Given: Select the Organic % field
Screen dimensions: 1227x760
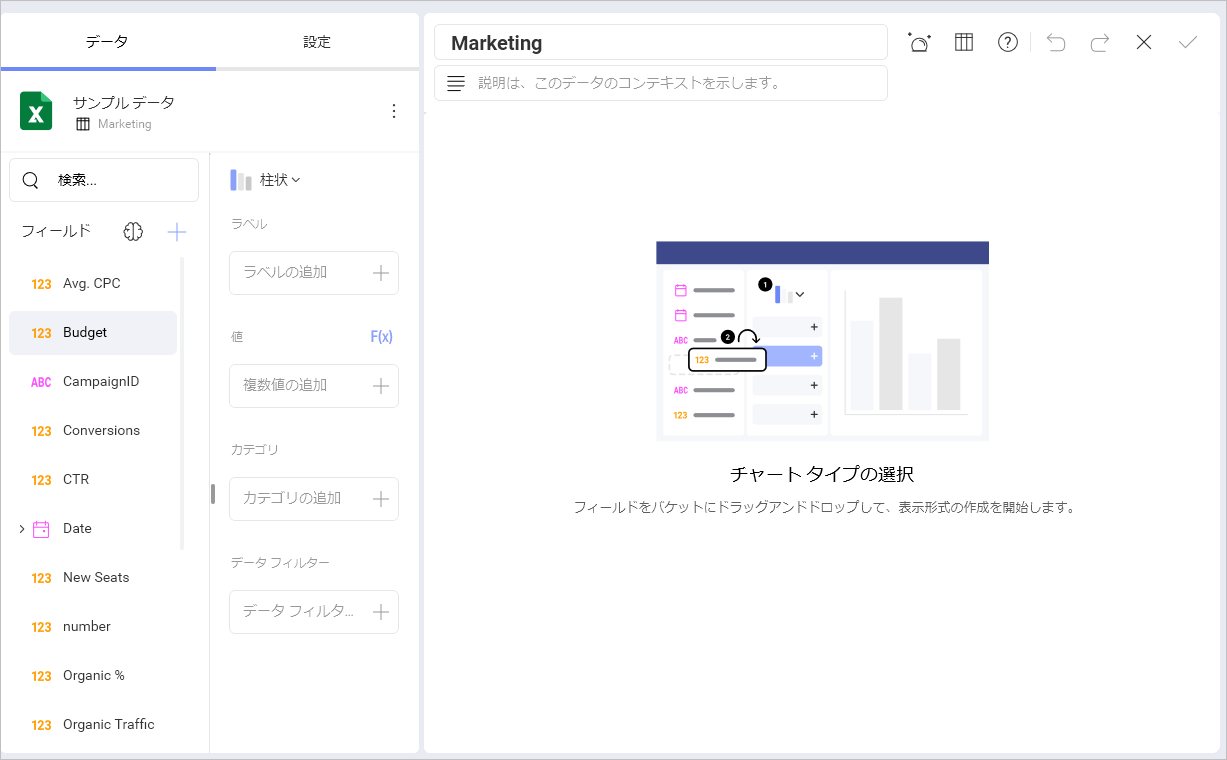Looking at the screenshot, I should [93, 675].
